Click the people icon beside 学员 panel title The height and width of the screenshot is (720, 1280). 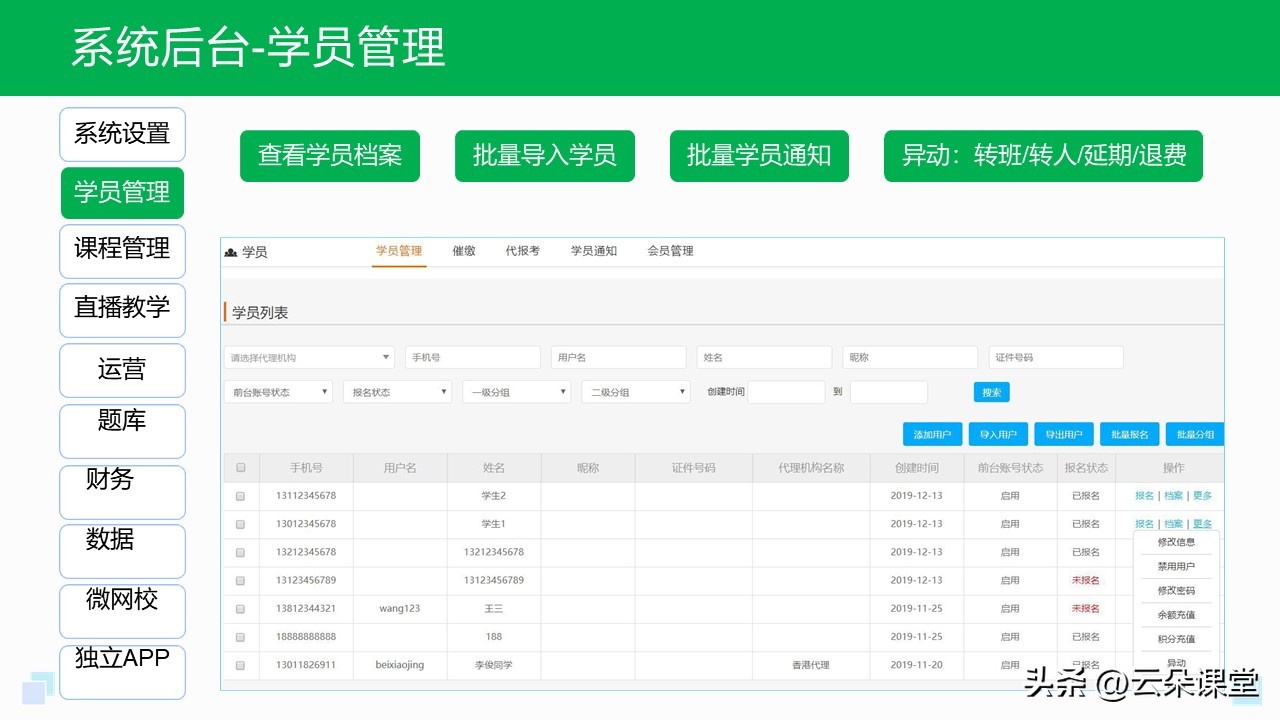point(231,251)
